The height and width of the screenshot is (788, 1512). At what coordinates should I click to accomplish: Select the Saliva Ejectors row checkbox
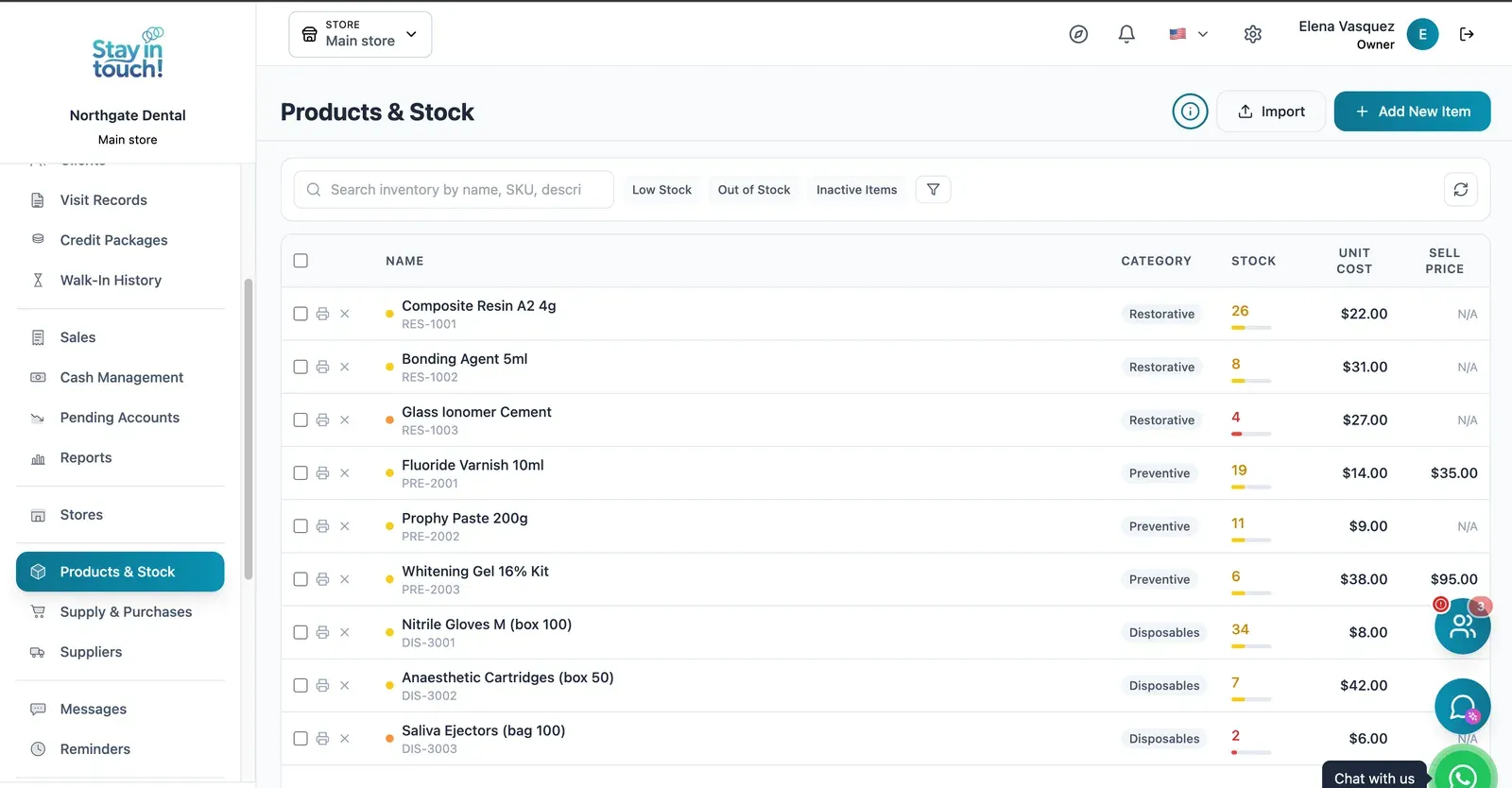click(301, 739)
